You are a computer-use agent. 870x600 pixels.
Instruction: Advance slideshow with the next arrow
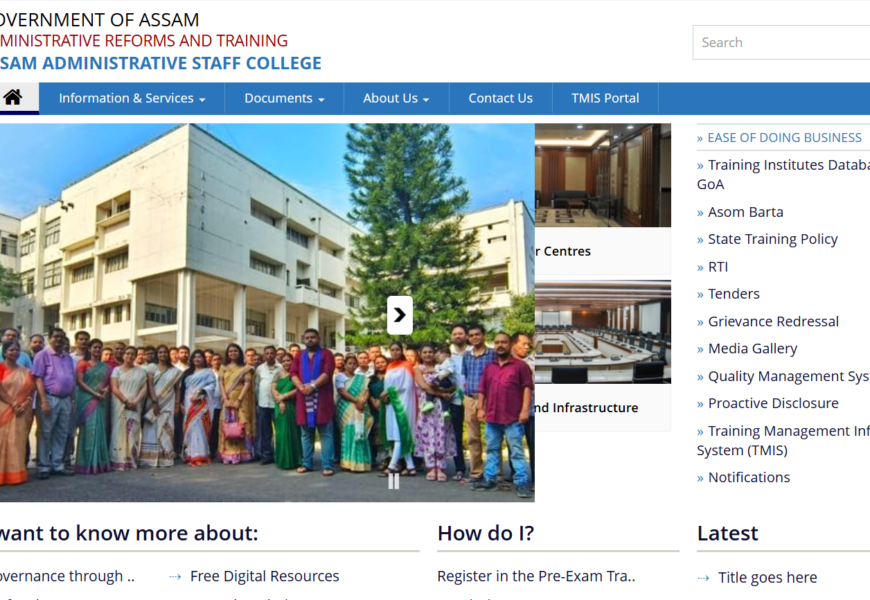[399, 316]
